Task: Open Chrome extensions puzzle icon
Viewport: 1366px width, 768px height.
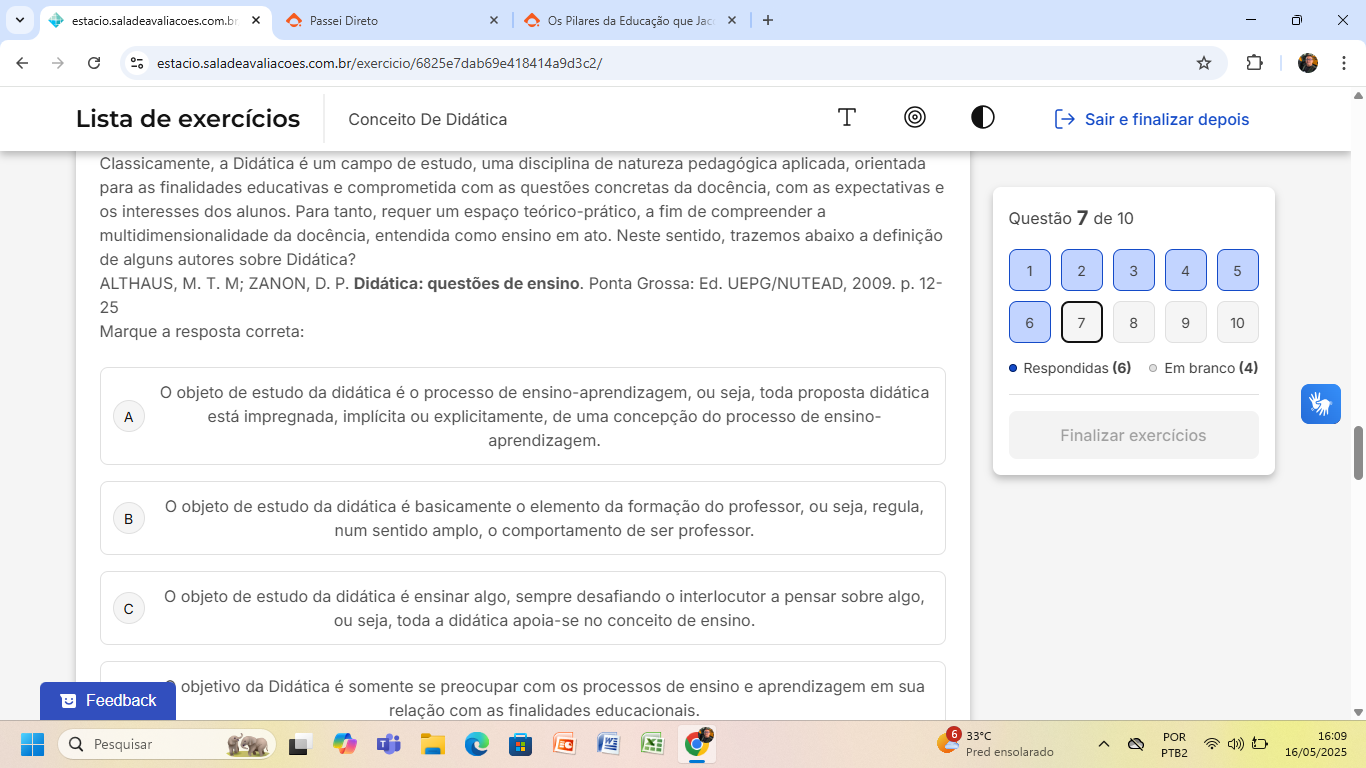Action: tap(1254, 63)
